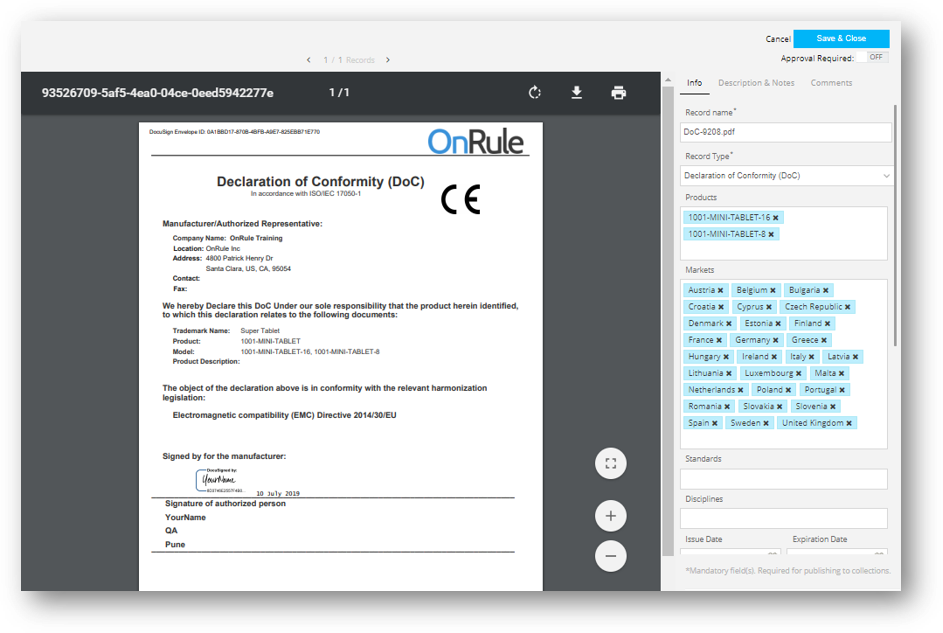Remove France from markets
Image resolution: width=943 pixels, height=633 pixels.
[719, 340]
